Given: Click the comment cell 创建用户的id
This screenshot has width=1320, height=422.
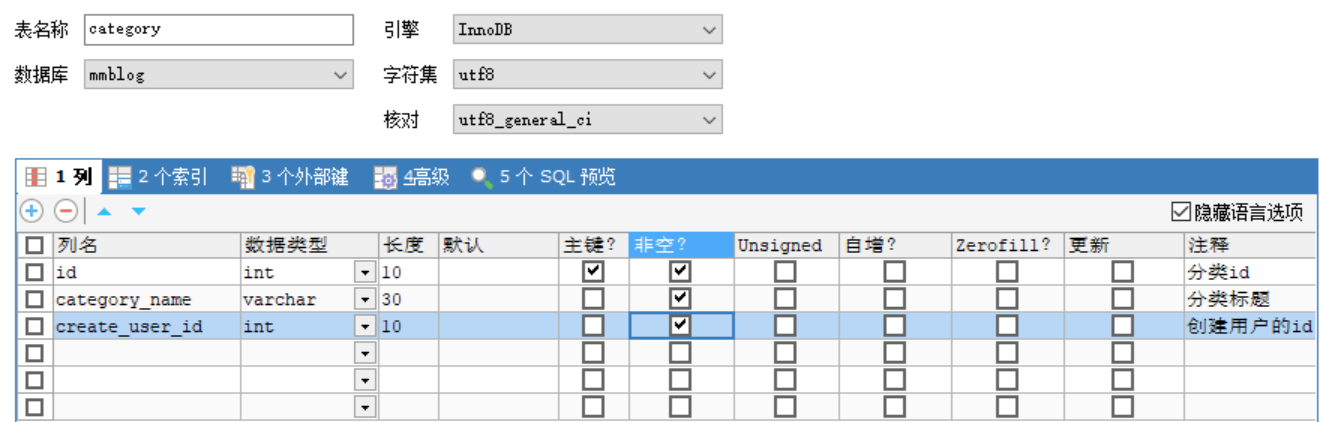Looking at the screenshot, I should [1250, 326].
